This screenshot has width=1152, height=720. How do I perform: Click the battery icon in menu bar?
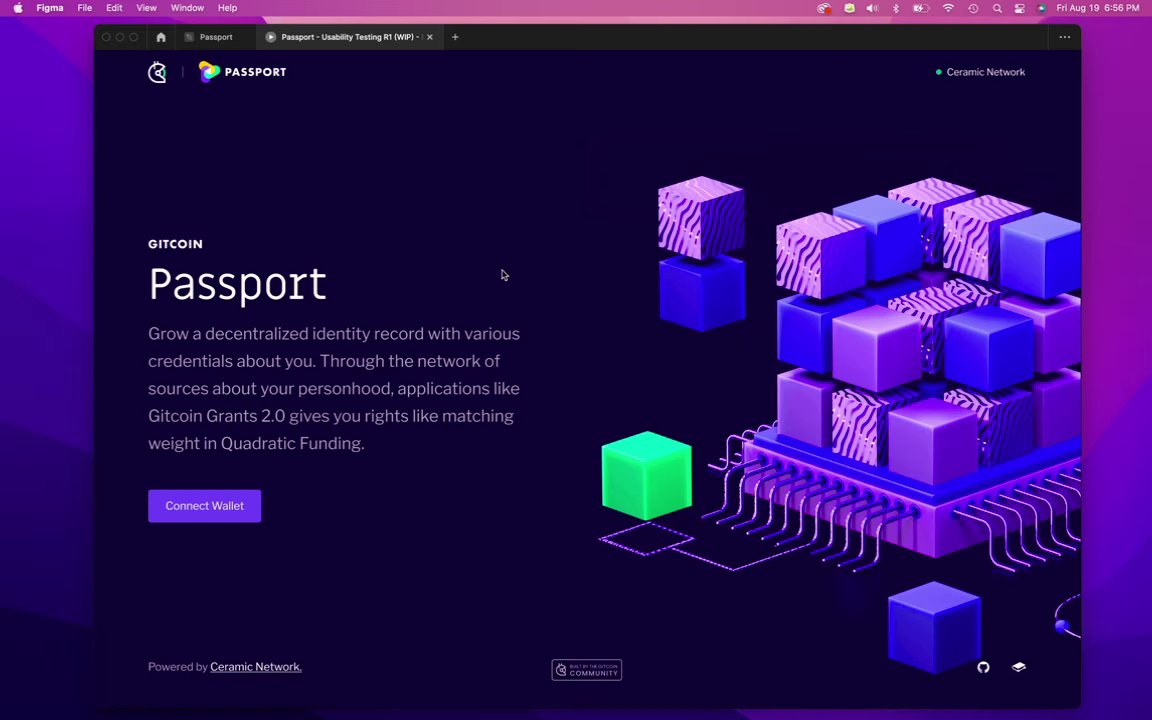point(921,8)
